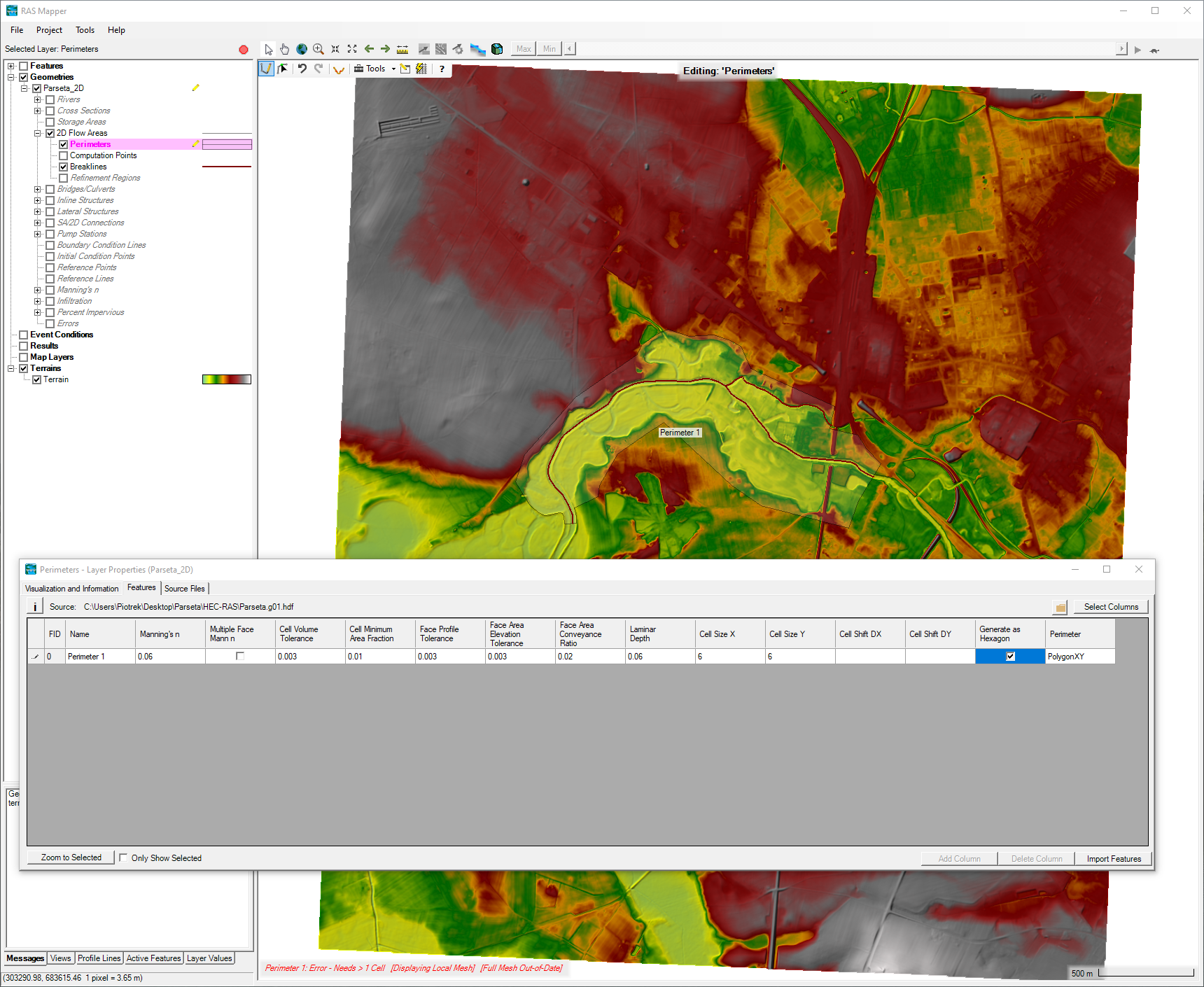Viewport: 1204px width, 987px height.
Task: Expand the Rivers tree node
Action: (38, 99)
